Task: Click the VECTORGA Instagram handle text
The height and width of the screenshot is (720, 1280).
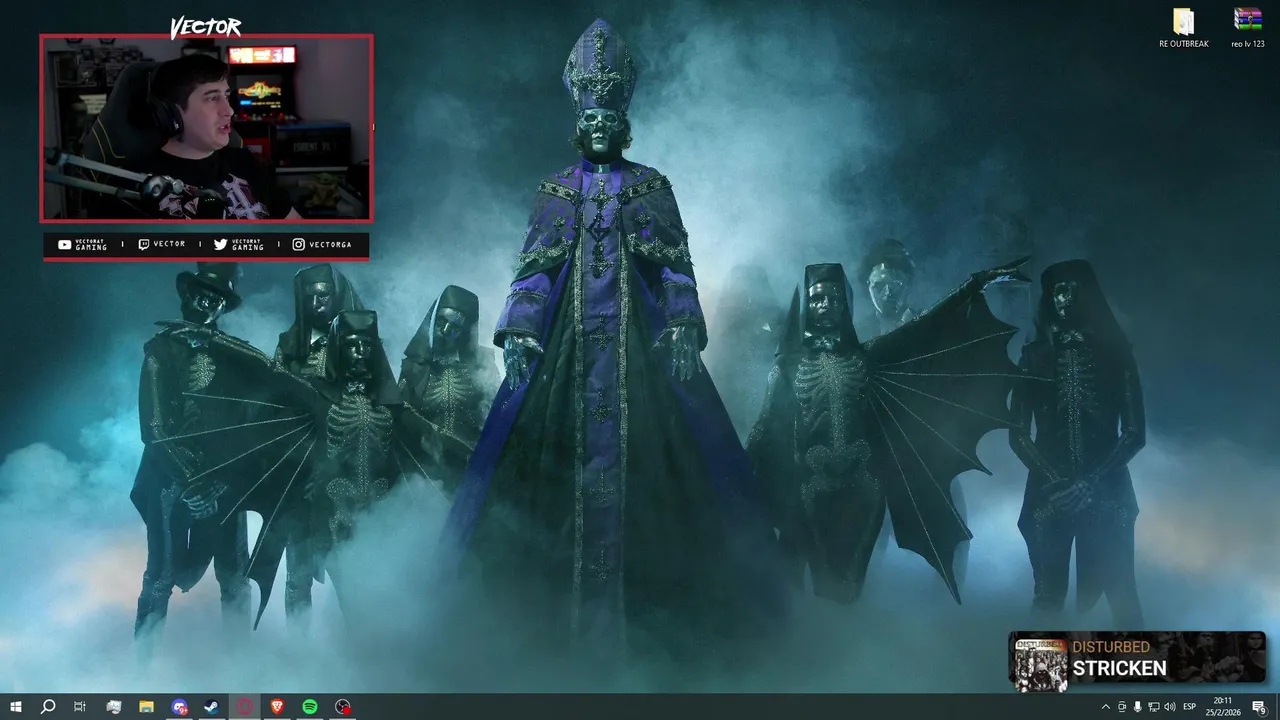Action: point(331,244)
